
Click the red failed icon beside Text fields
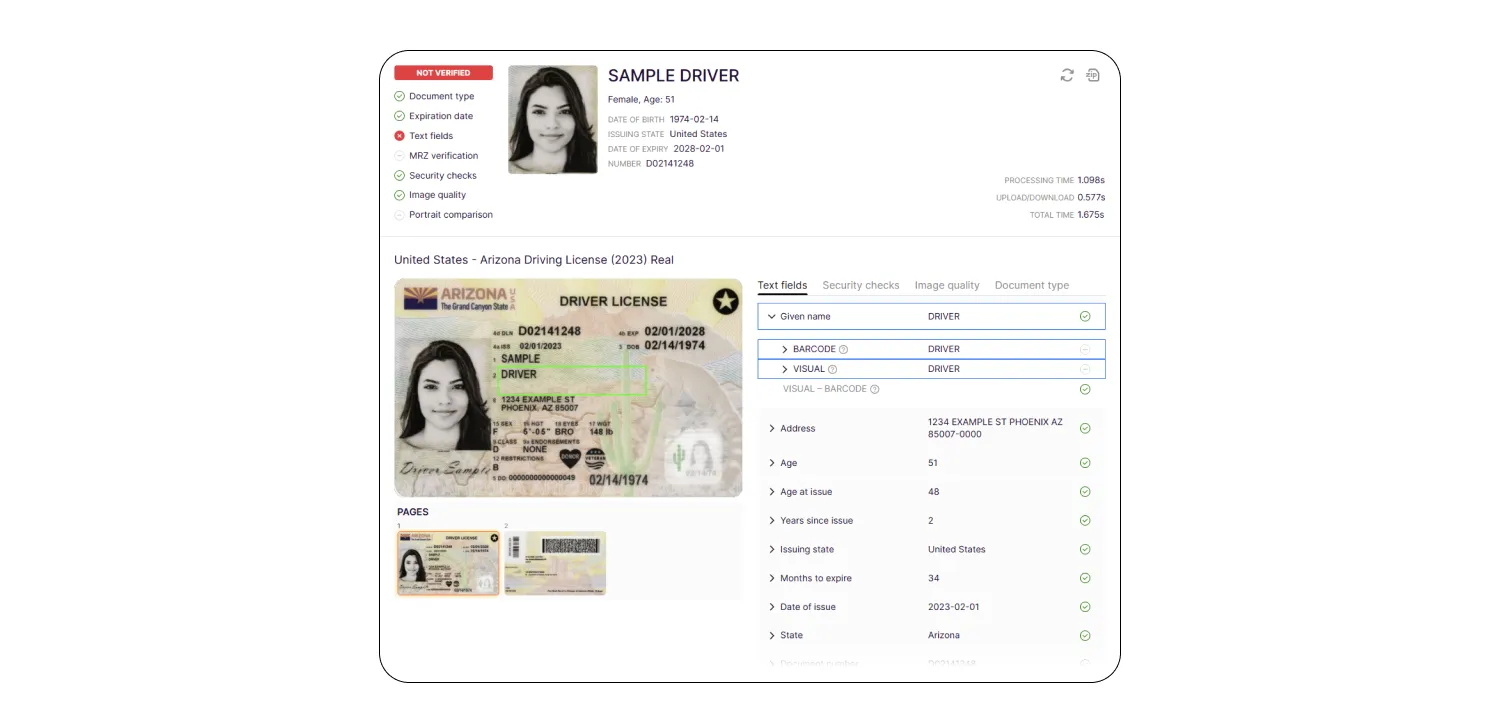point(399,136)
